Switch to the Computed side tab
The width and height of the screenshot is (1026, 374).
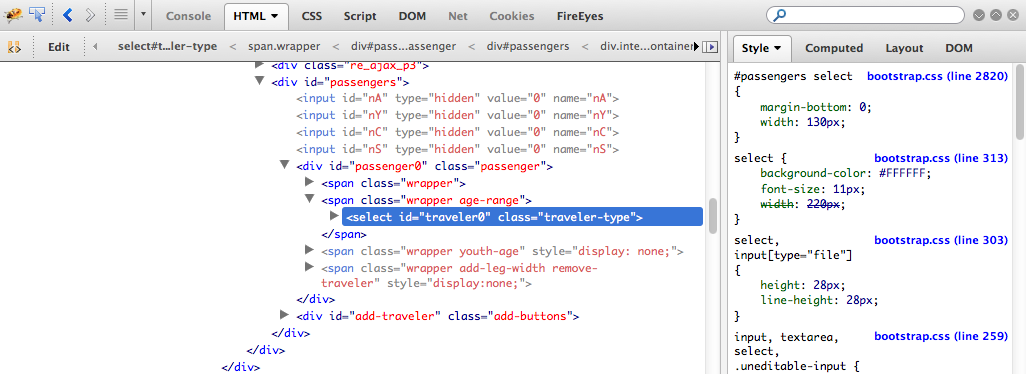(834, 48)
